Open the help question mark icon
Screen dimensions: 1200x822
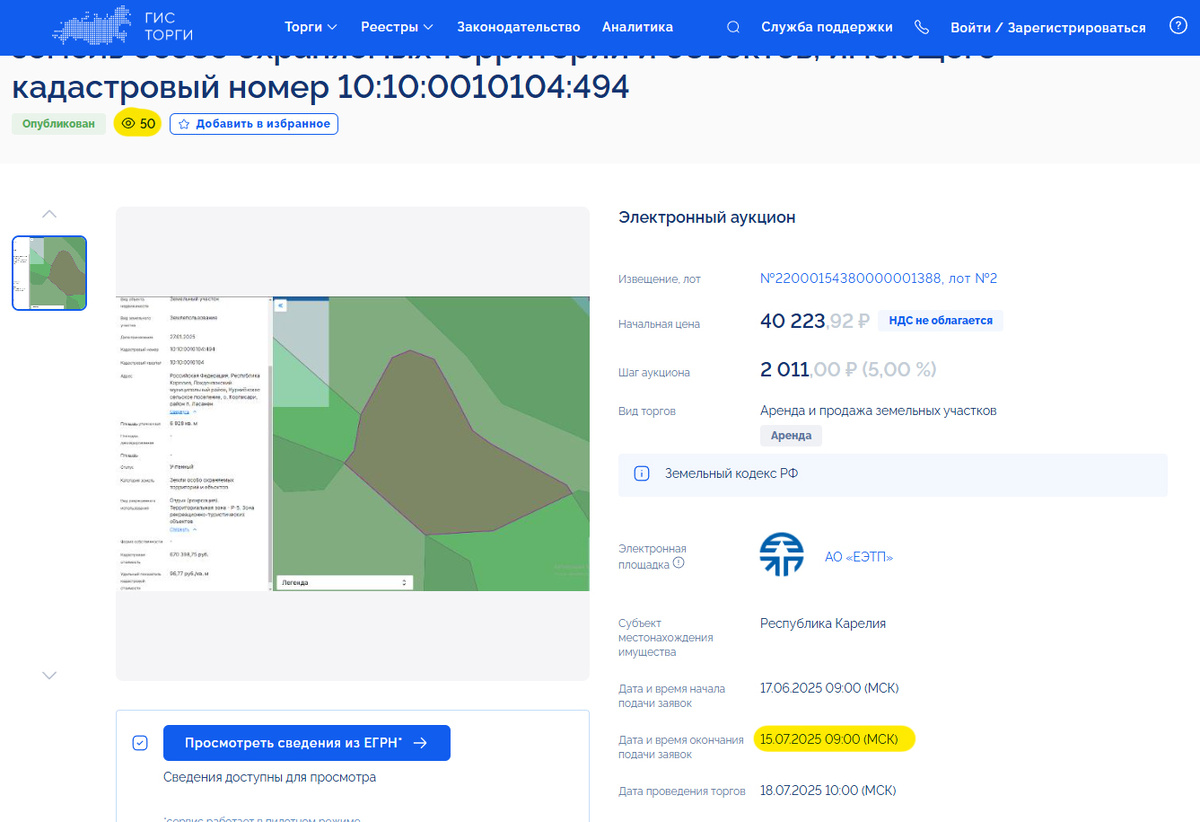point(1178,27)
